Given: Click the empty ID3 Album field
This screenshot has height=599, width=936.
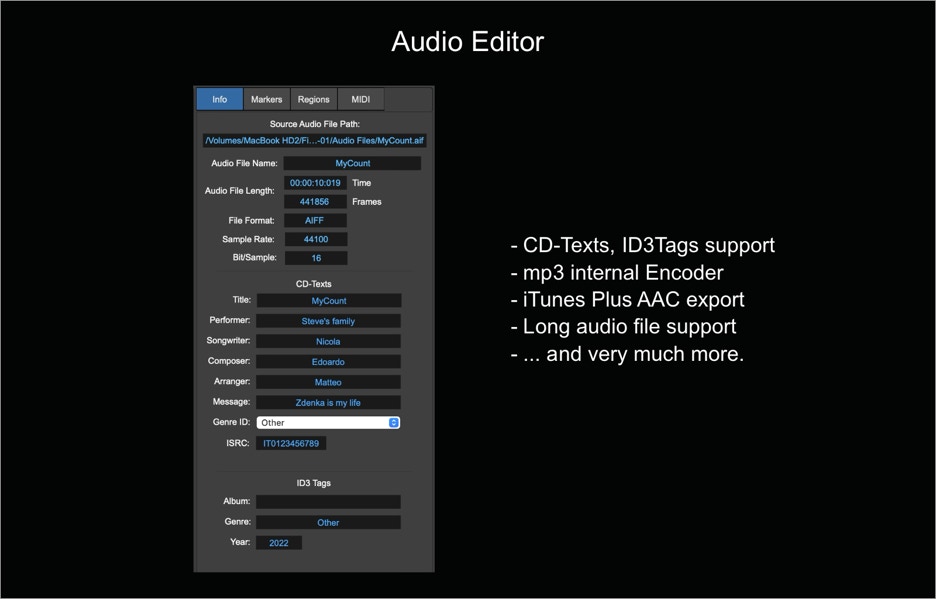Looking at the screenshot, I should click(x=328, y=502).
